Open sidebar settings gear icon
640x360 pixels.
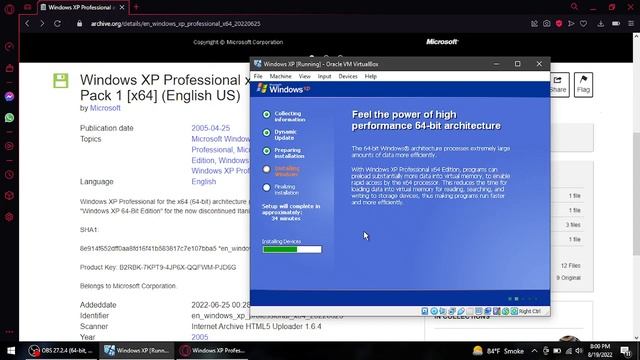9,217
